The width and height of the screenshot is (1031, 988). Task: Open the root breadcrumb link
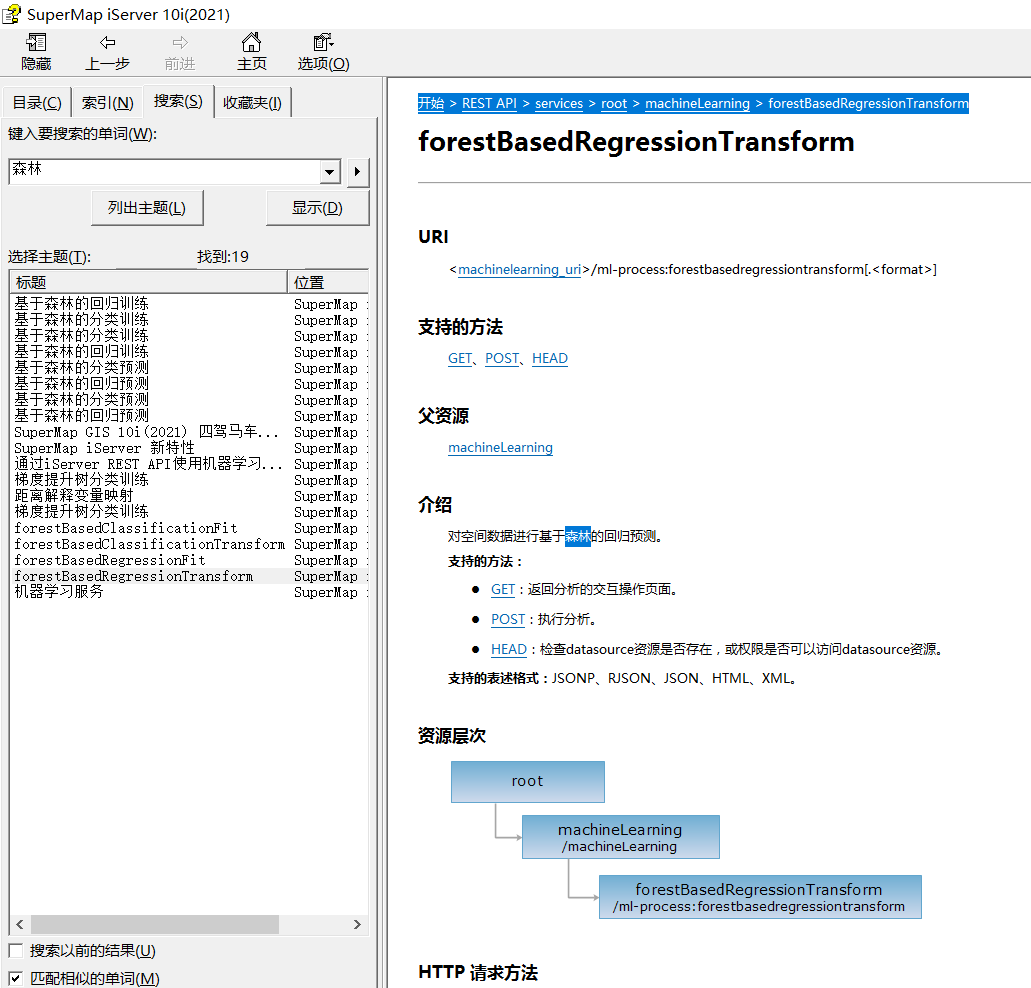point(614,103)
